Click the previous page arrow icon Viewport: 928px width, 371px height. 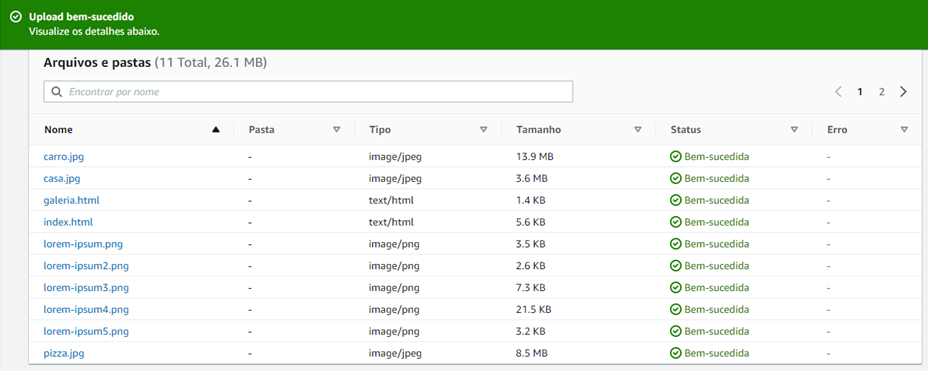click(x=838, y=92)
